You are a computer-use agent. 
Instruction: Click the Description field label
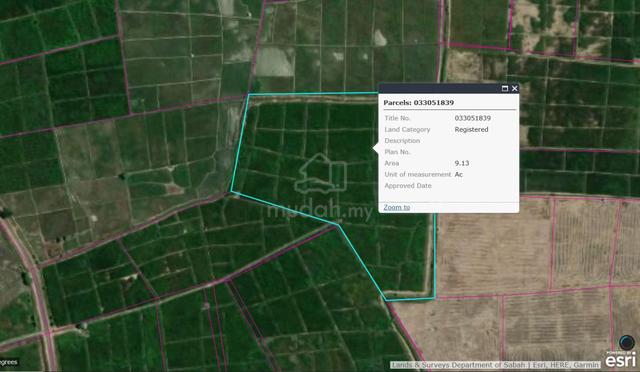coord(402,140)
